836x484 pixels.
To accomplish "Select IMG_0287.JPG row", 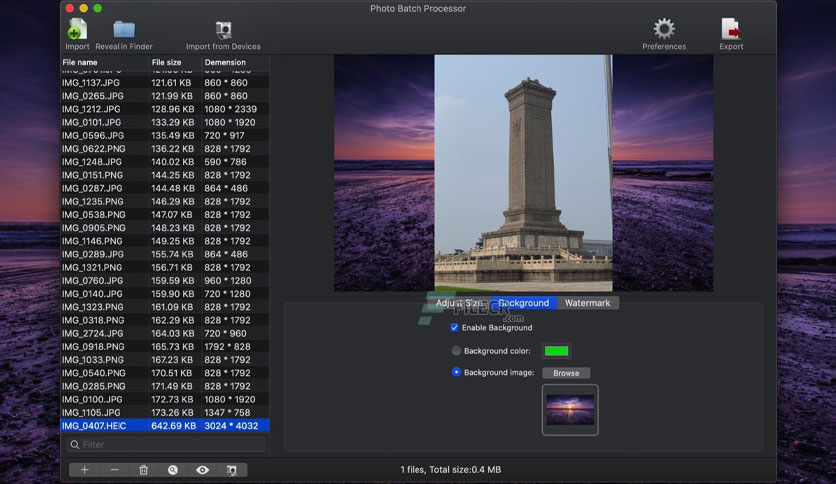I will pos(165,188).
